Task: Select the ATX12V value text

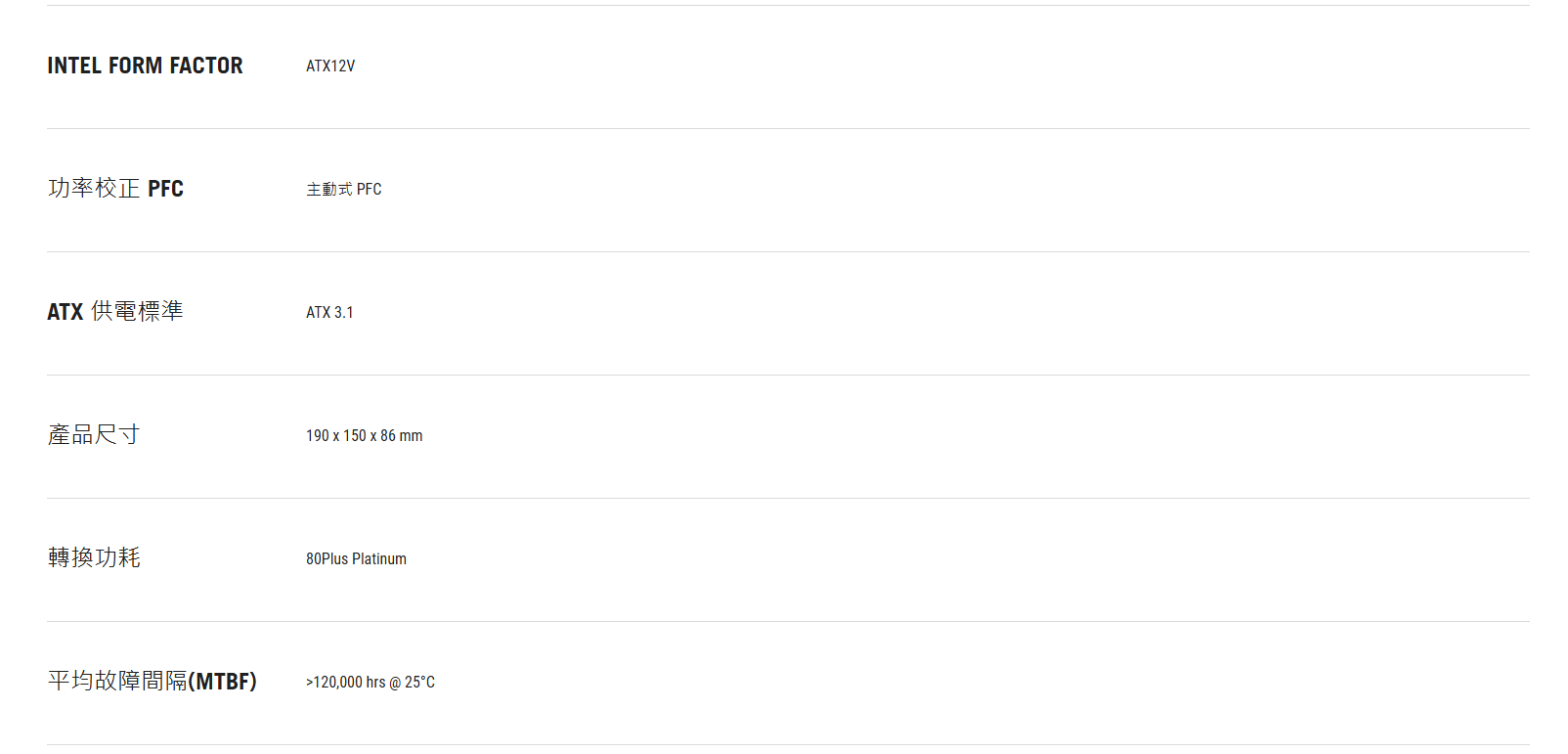Action: pyautogui.click(x=330, y=67)
